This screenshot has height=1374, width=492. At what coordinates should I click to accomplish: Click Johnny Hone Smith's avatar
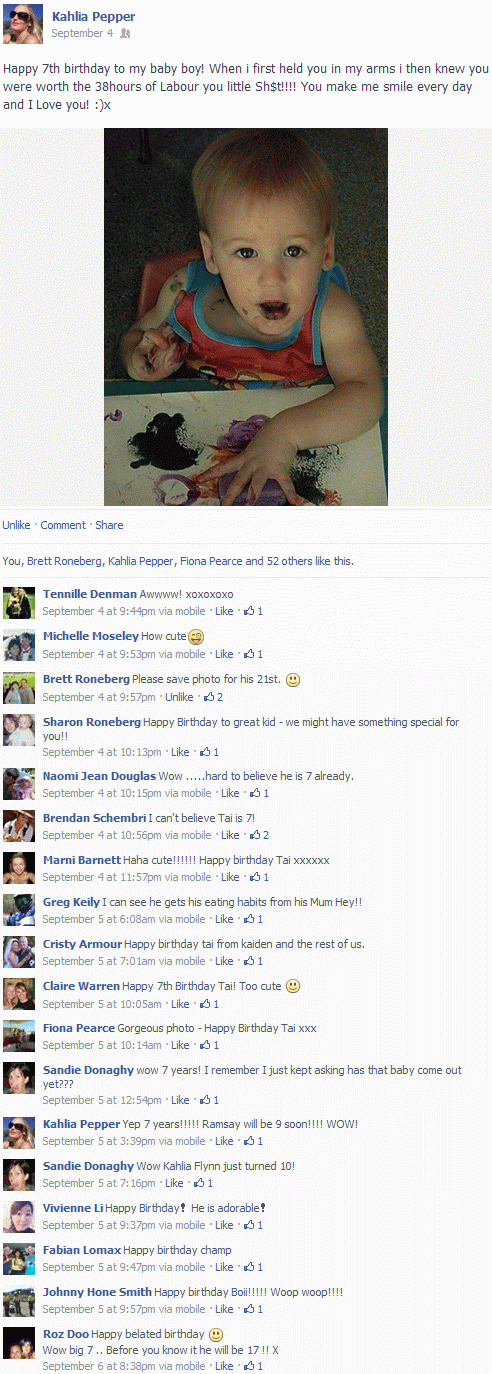click(20, 1300)
